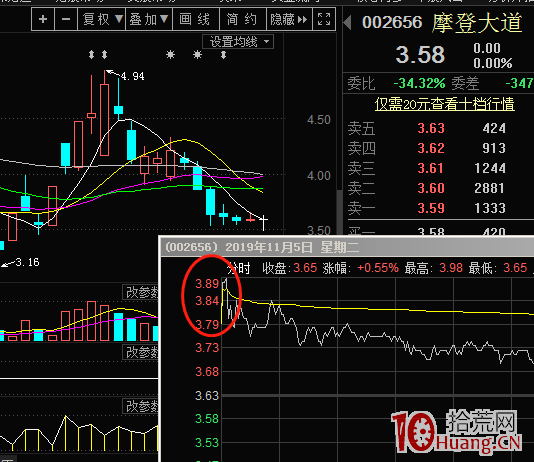Select the 画线 drawing tool
Image resolution: width=534 pixels, height=462 pixels.
click(x=195, y=19)
